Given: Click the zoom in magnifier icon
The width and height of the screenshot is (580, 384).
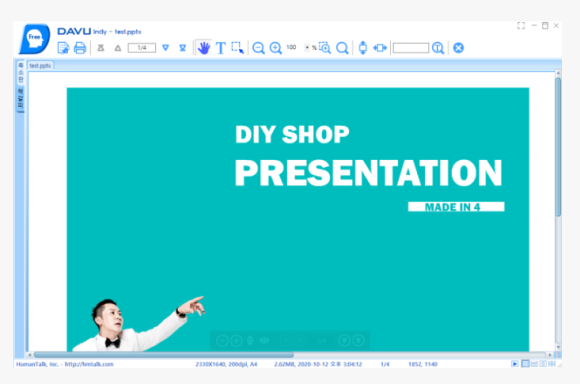Looking at the screenshot, I should pyautogui.click(x=276, y=48).
